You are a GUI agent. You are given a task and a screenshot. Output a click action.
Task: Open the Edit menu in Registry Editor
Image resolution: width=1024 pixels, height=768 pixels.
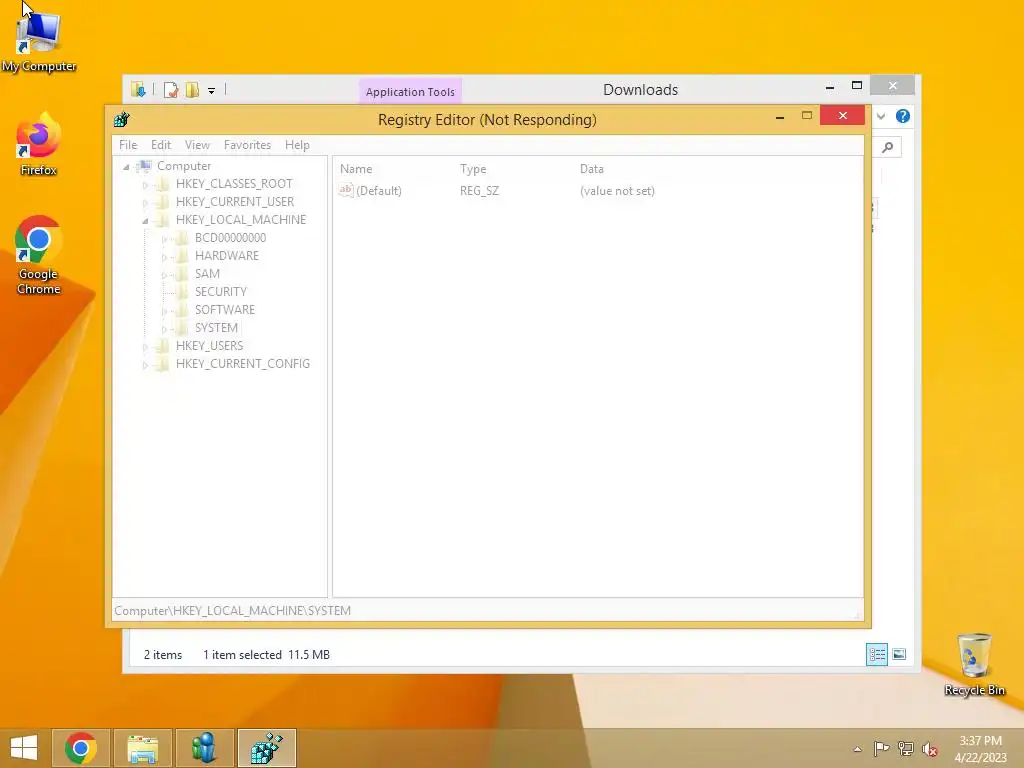[x=161, y=145]
